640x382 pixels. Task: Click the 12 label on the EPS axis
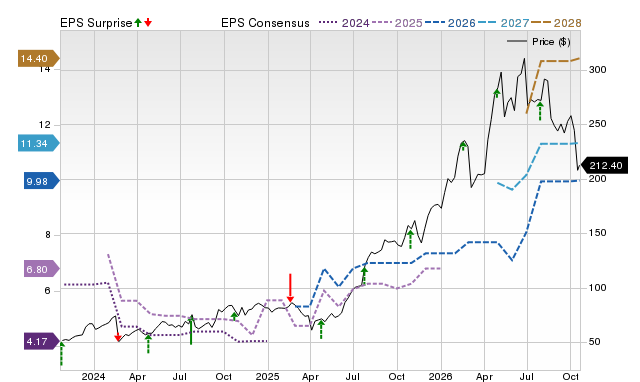pos(44,125)
